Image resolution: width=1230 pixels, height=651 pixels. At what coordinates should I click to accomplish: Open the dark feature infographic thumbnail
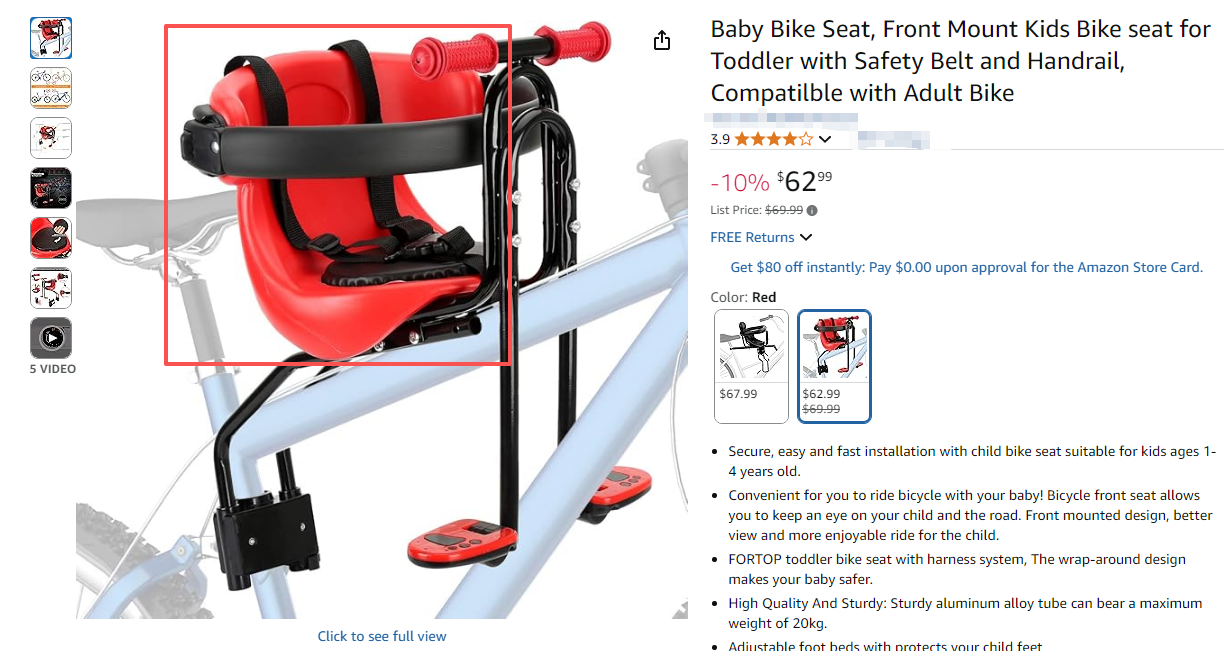click(x=51, y=188)
